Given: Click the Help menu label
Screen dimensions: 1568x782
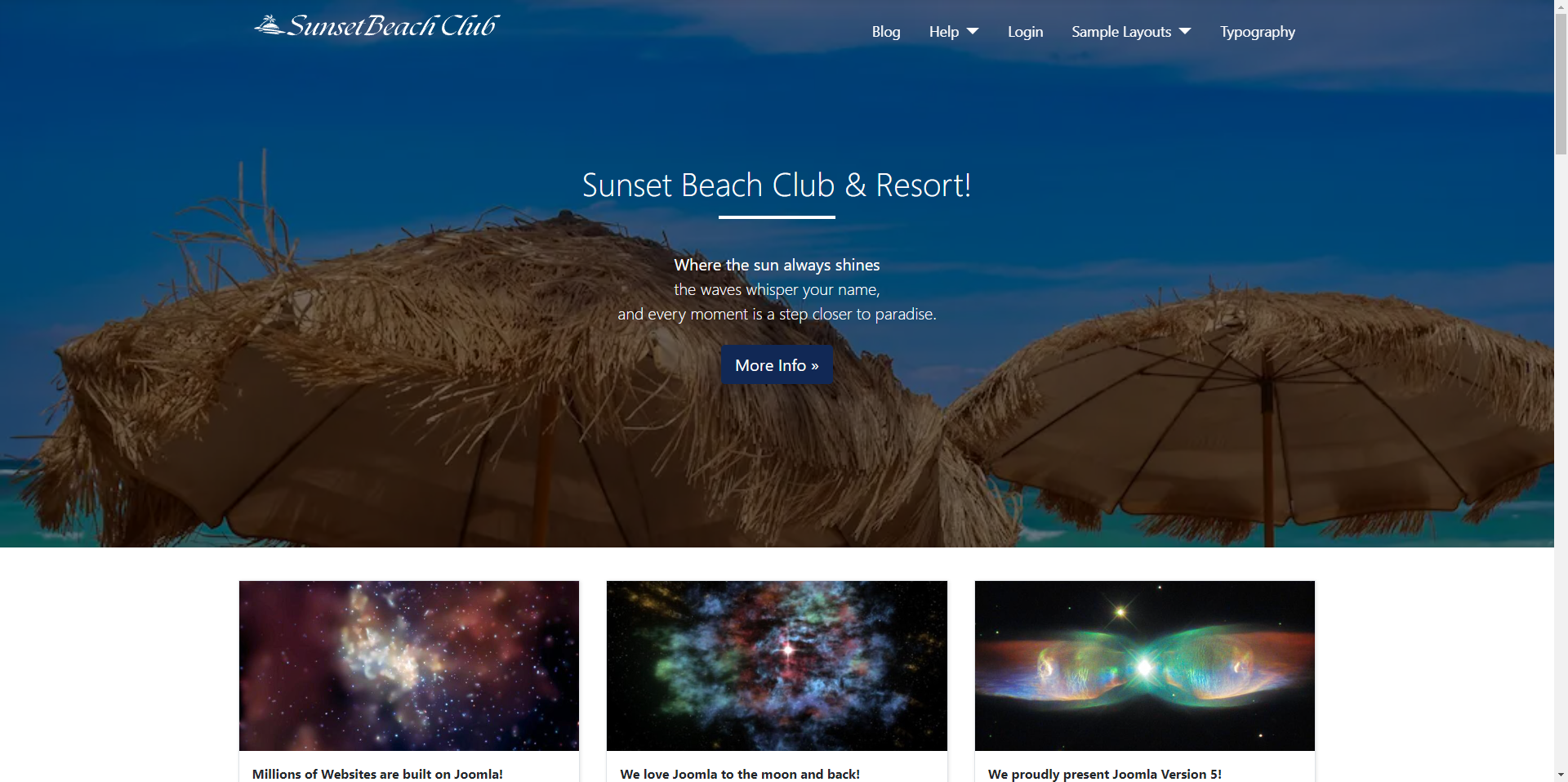Looking at the screenshot, I should pyautogui.click(x=944, y=32).
